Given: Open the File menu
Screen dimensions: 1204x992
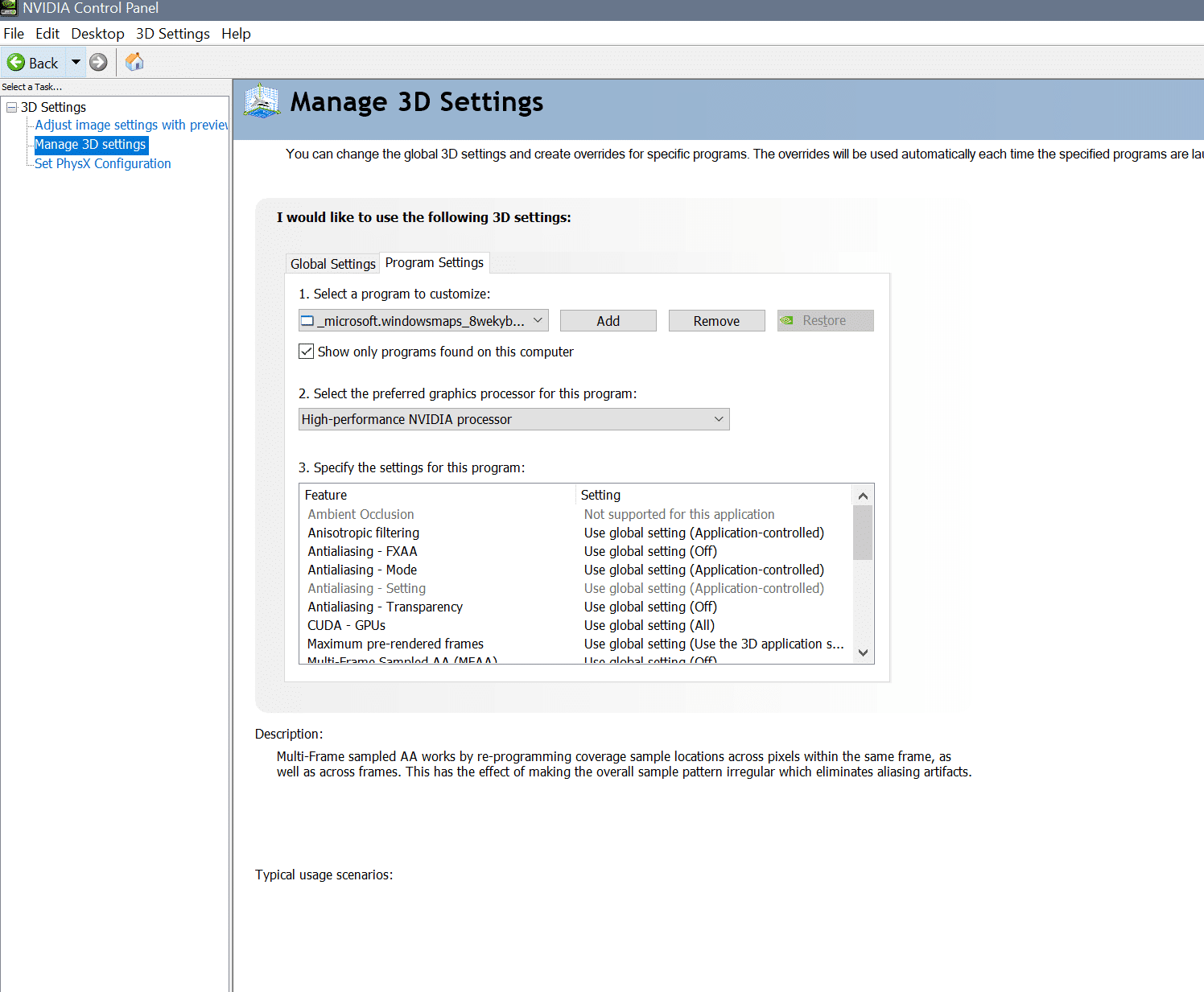Looking at the screenshot, I should (x=14, y=34).
